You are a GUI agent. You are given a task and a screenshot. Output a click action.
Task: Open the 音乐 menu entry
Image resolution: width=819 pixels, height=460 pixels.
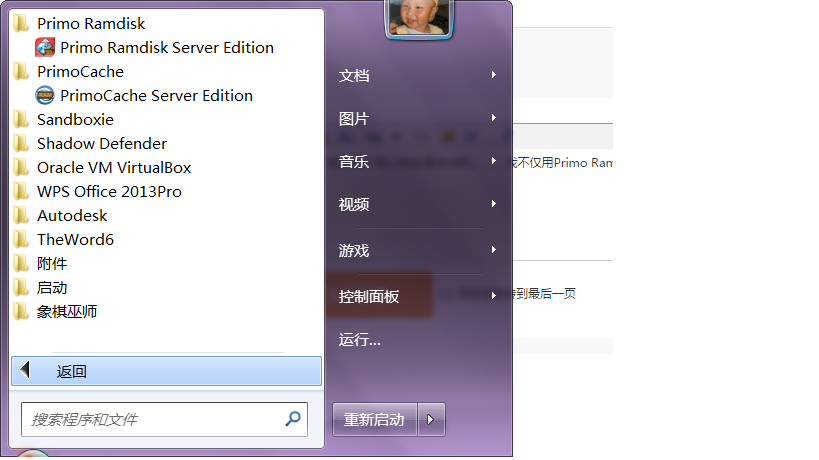pyautogui.click(x=354, y=161)
